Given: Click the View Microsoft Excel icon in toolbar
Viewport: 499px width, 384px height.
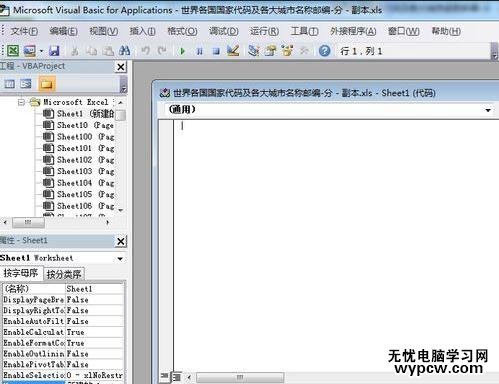Looking at the screenshot, I should [13, 51].
